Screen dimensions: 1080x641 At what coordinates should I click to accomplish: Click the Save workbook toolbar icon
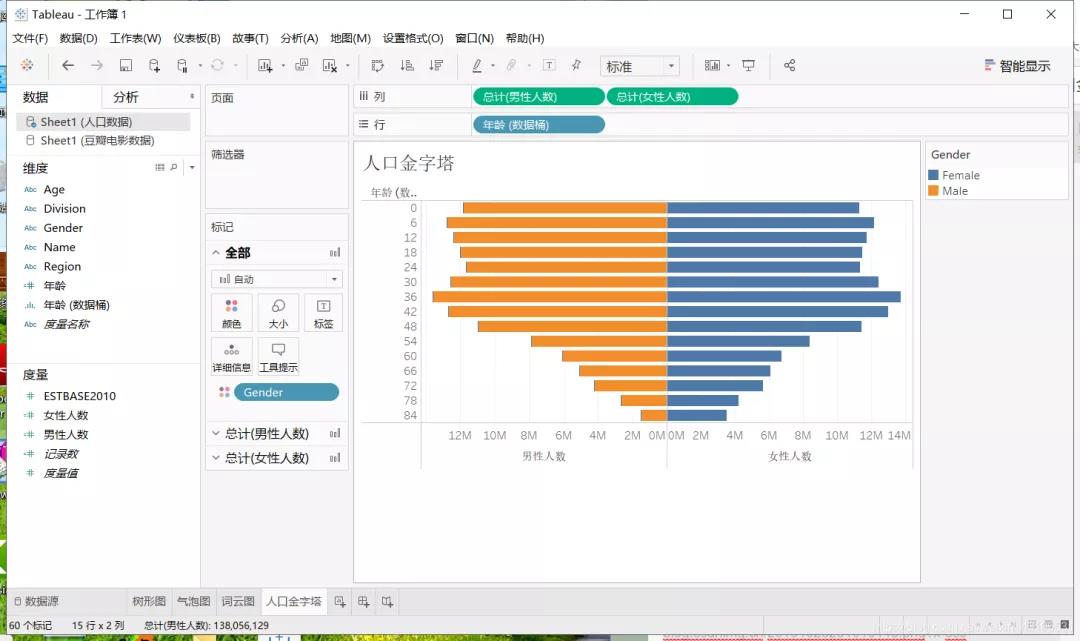click(x=125, y=65)
